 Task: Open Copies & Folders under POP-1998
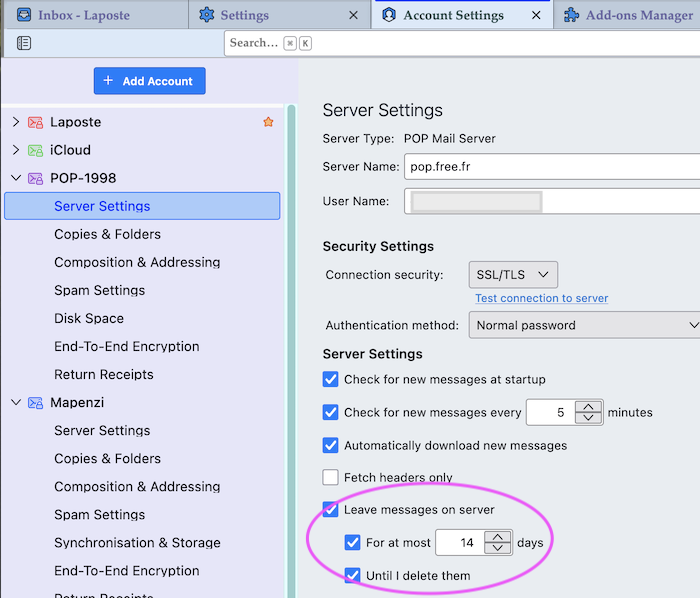(x=142, y=234)
